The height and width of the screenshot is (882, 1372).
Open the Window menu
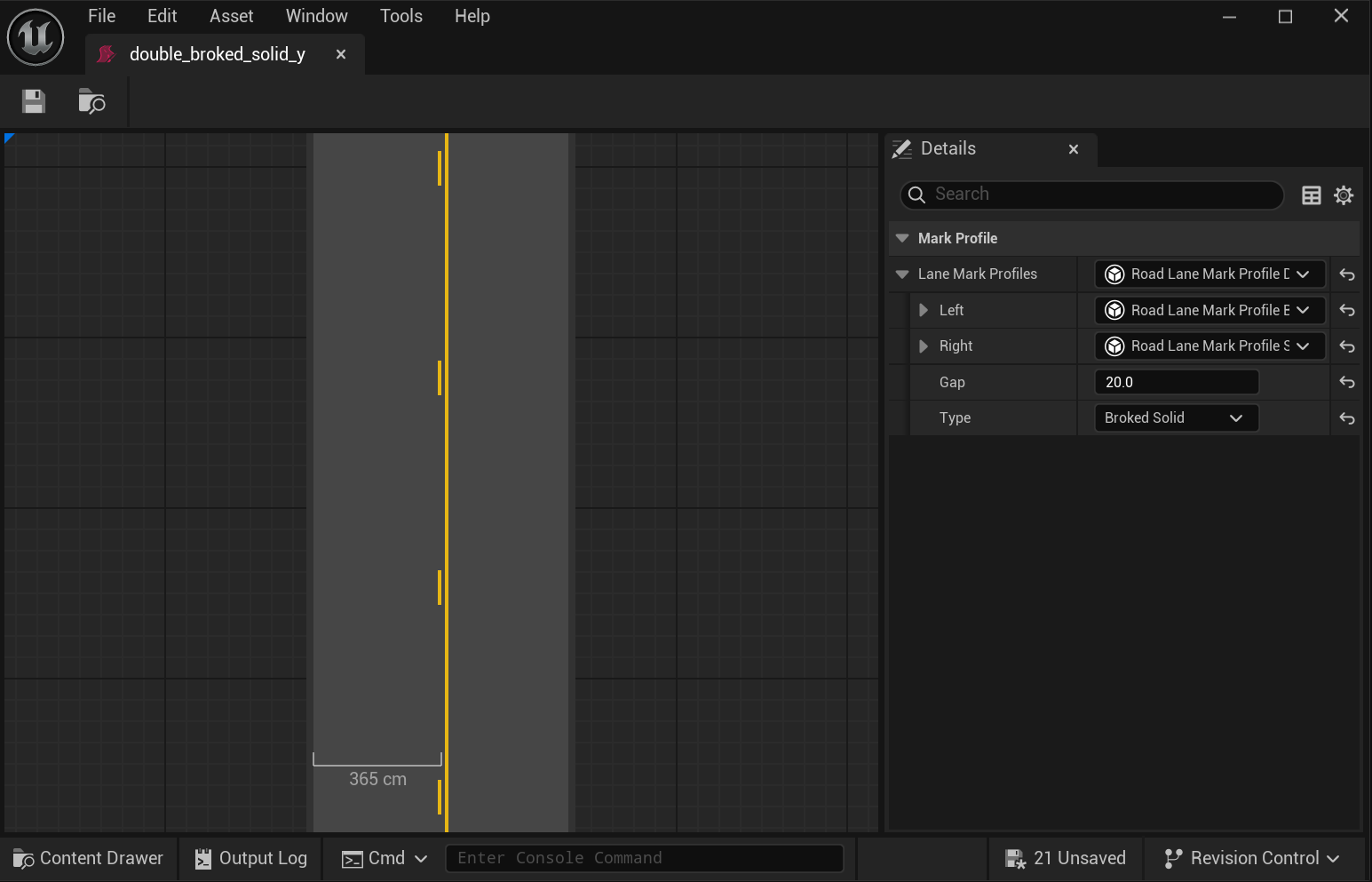click(316, 16)
